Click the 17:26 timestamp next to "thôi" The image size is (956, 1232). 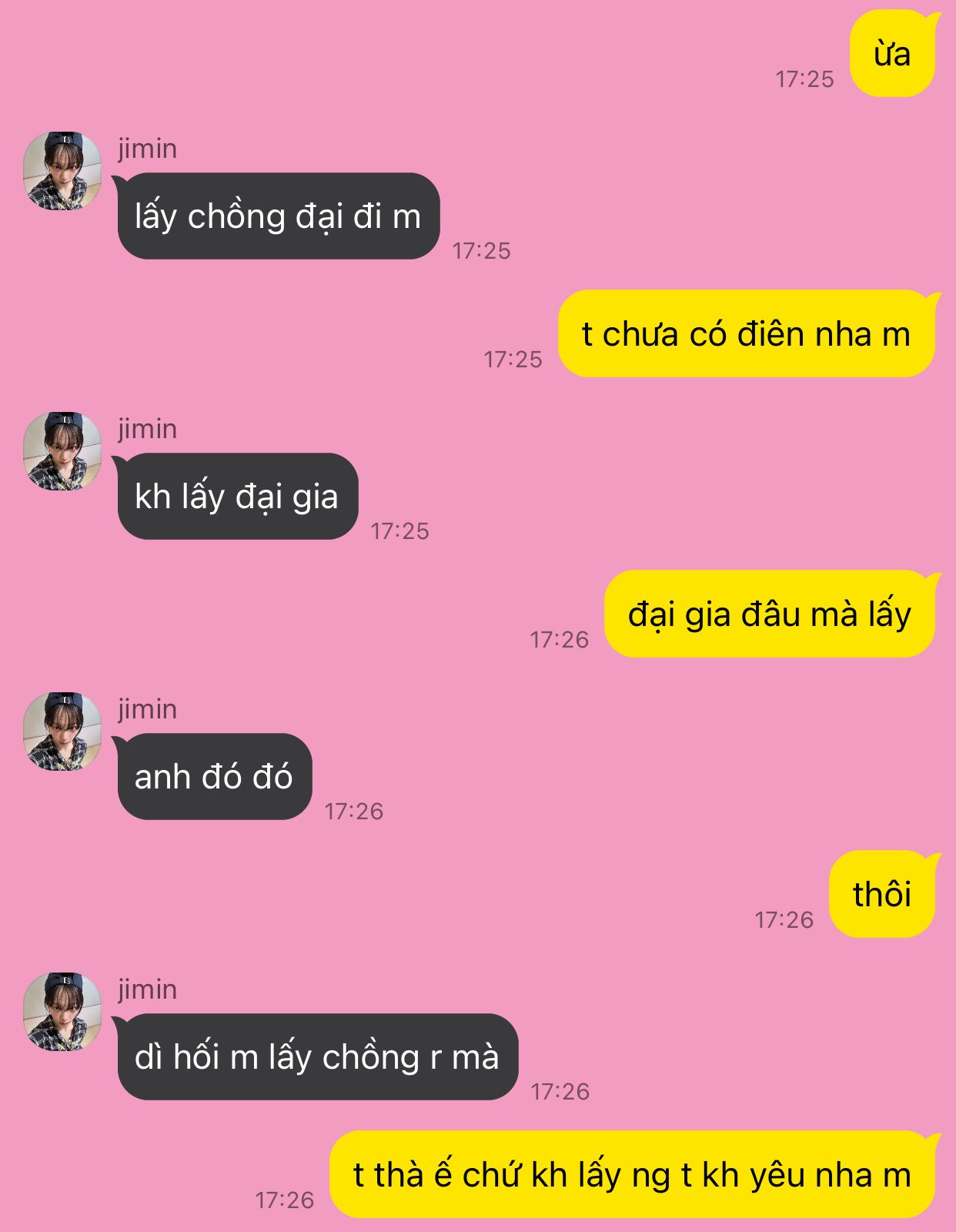pyautogui.click(x=784, y=920)
